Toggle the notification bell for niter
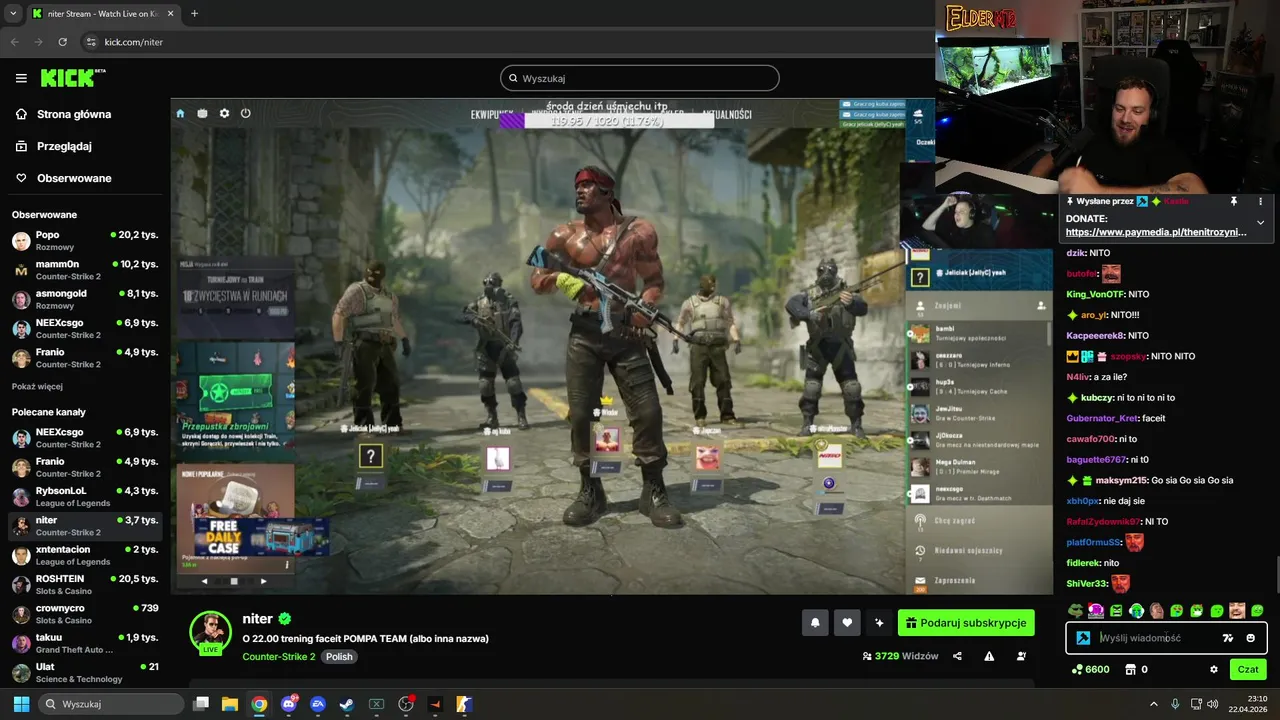Viewport: 1280px width, 720px height. (815, 623)
